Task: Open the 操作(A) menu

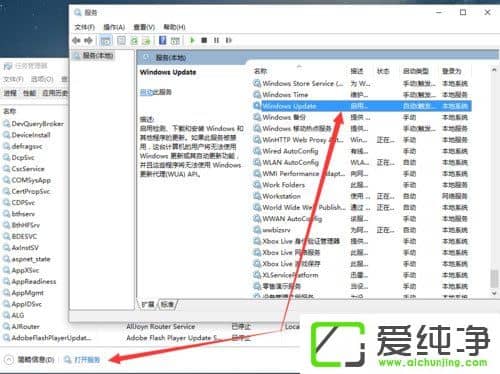Action: 114,27
